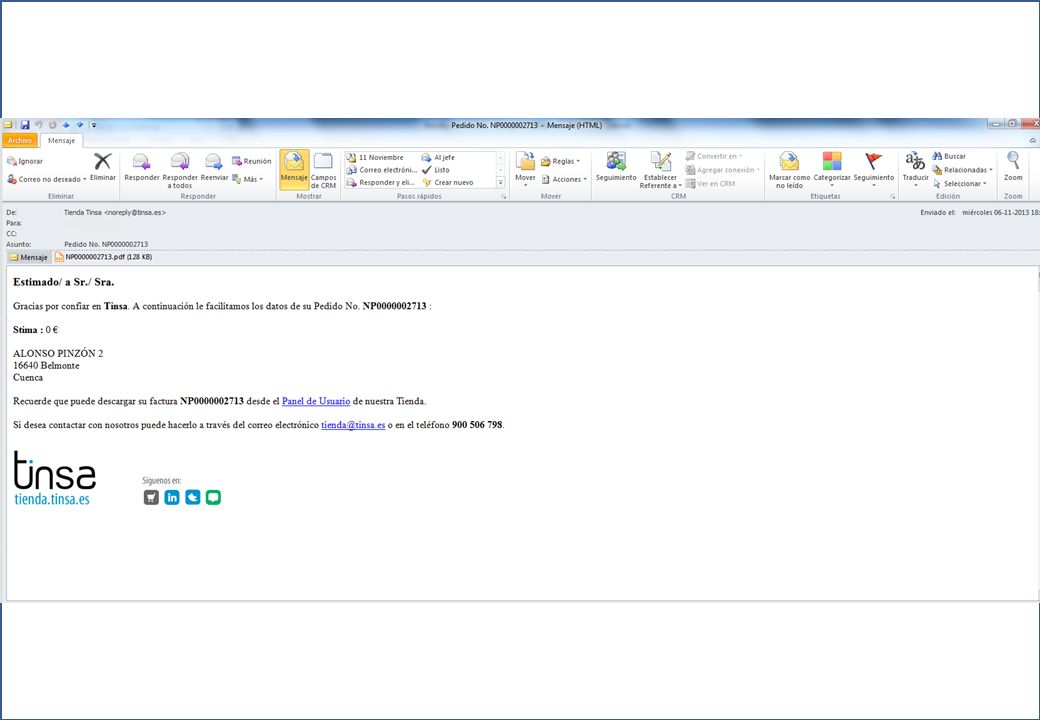The image size is (1040, 720).
Task: Click the green chat bubble social icon
Action: pyautogui.click(x=213, y=497)
